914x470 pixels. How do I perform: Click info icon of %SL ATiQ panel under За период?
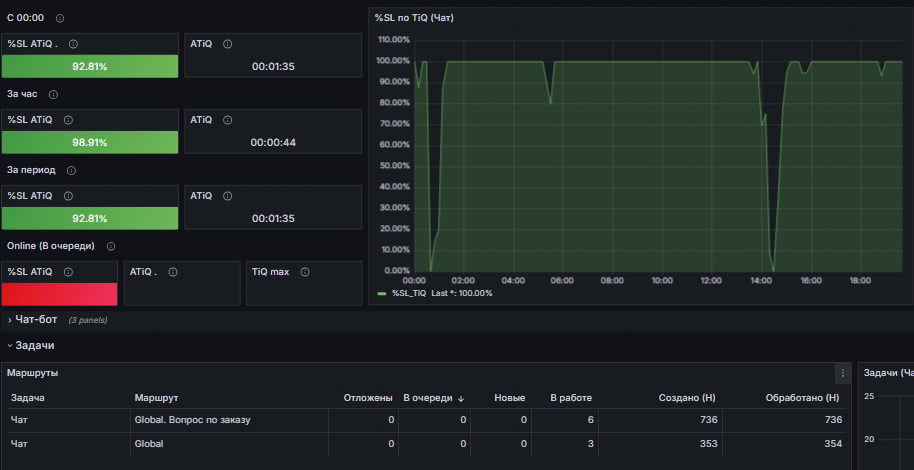pyautogui.click(x=68, y=196)
